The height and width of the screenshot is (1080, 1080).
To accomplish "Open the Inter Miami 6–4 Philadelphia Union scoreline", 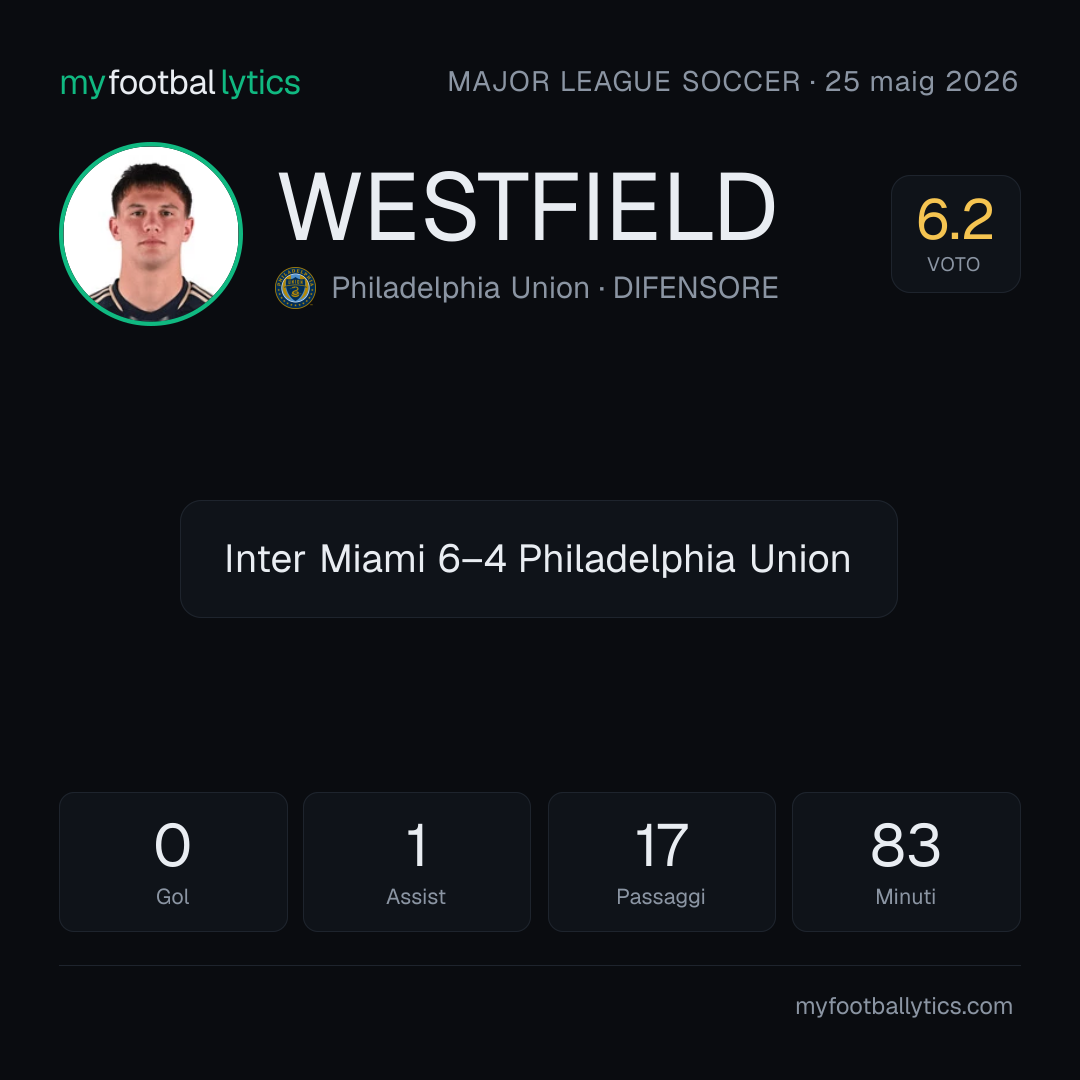I will tap(539, 559).
